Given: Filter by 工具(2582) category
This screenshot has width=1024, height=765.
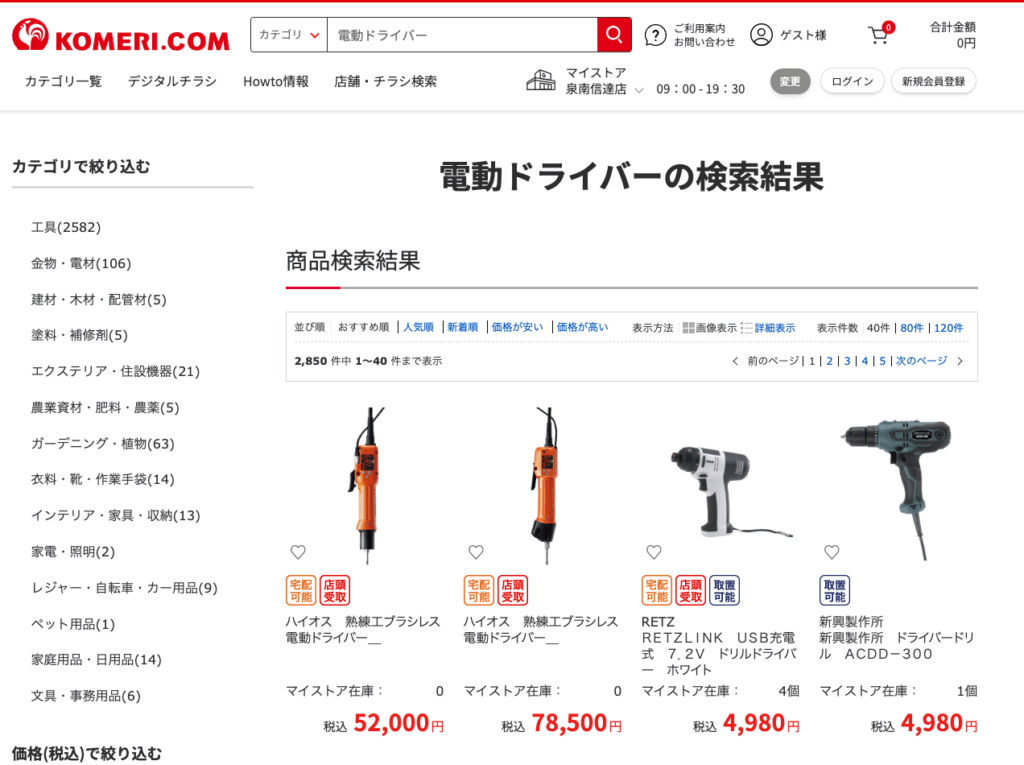Looking at the screenshot, I should 66,227.
